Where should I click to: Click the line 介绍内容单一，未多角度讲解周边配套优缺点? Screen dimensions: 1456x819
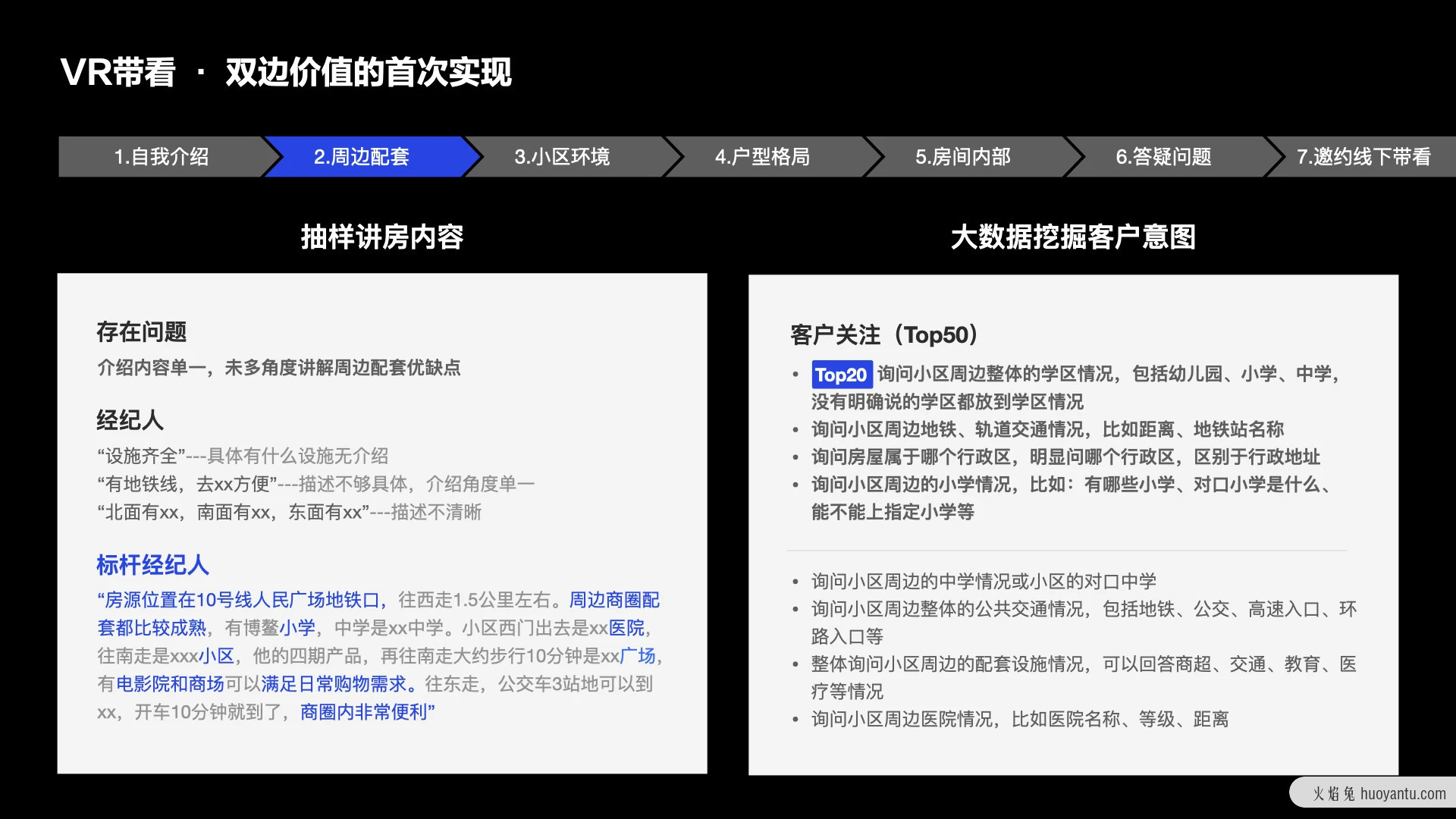pyautogui.click(x=279, y=368)
